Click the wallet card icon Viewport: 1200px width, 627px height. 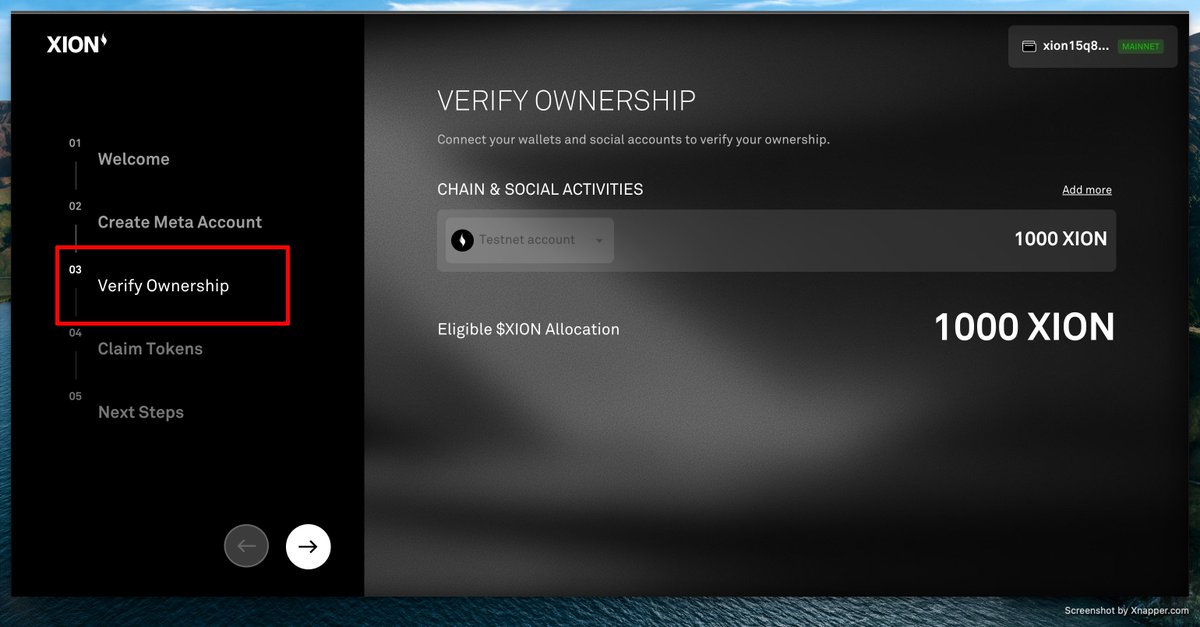[x=1028, y=46]
